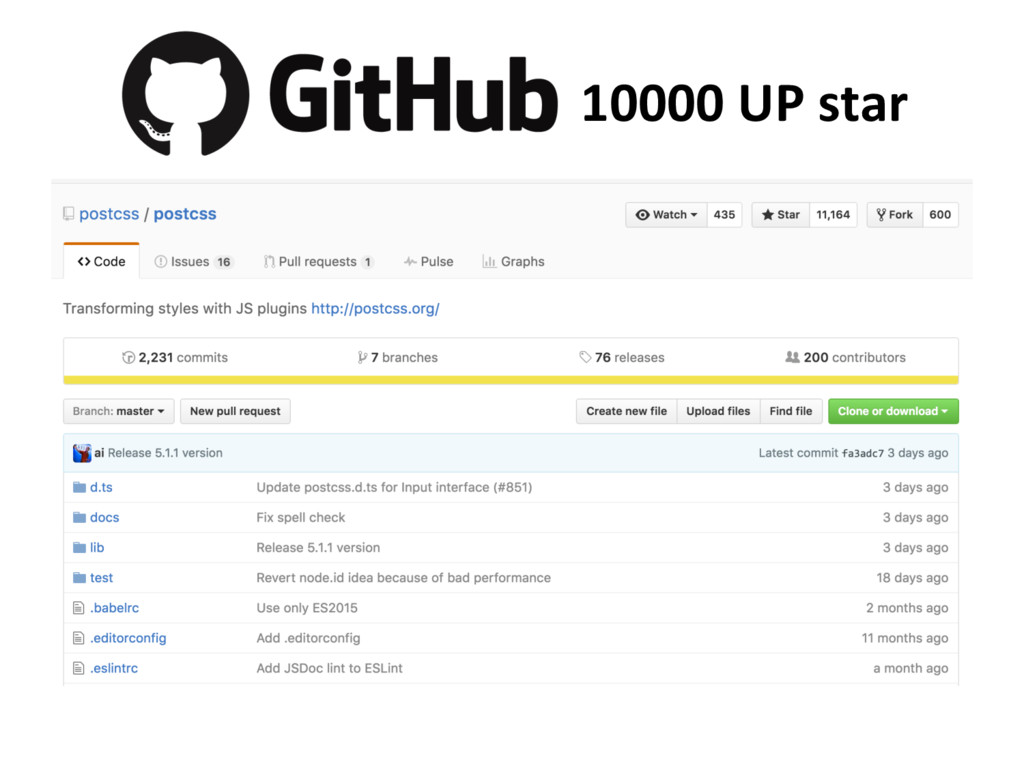Star the postcss repository
This screenshot has width=1024, height=768.
point(781,214)
